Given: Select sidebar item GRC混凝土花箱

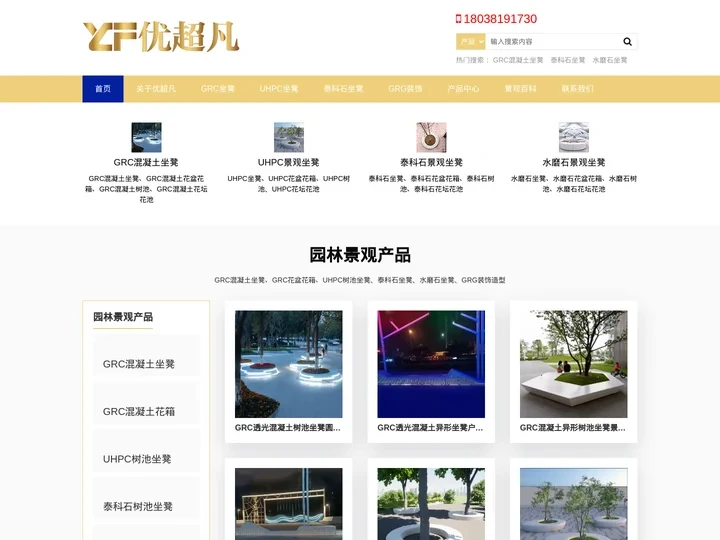Looking at the screenshot, I should point(146,404).
